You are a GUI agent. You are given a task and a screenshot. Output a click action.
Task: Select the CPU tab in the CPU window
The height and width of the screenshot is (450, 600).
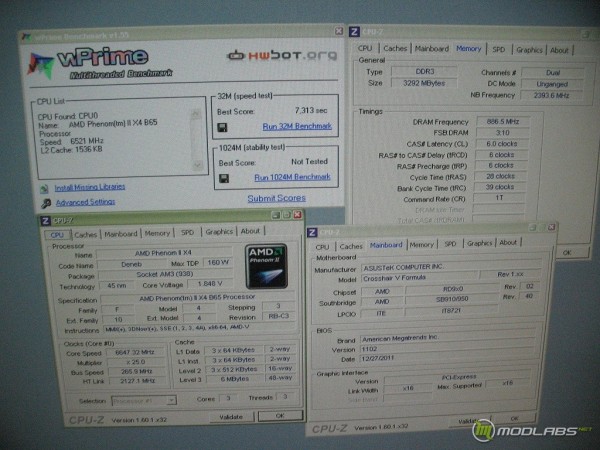(x=57, y=235)
